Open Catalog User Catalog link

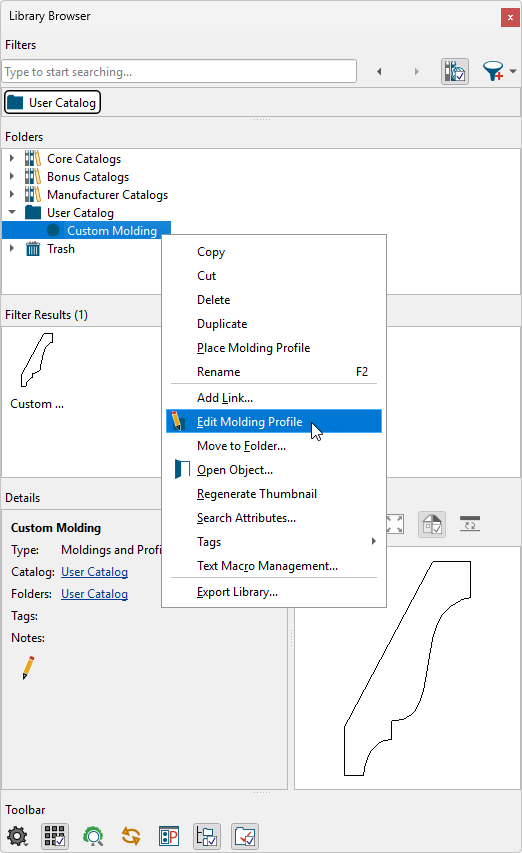tap(94, 572)
